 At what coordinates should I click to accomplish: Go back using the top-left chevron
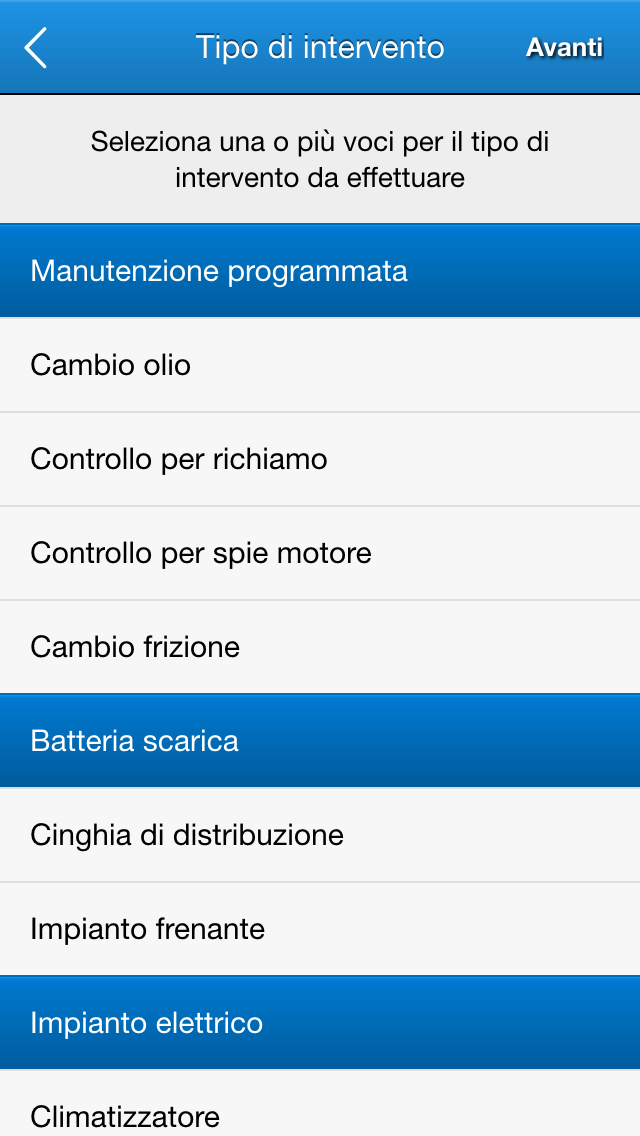click(36, 47)
